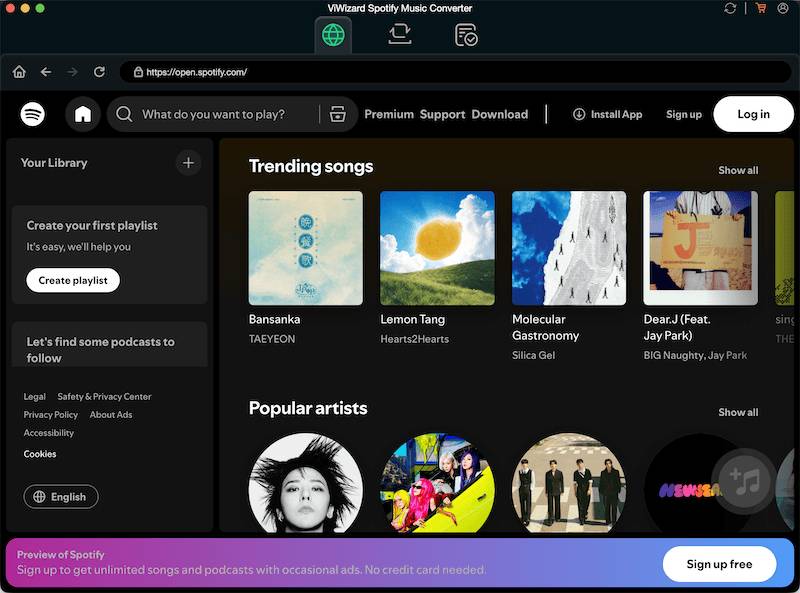Click the Trending songs heading
Image resolution: width=800 pixels, height=593 pixels.
311,166
